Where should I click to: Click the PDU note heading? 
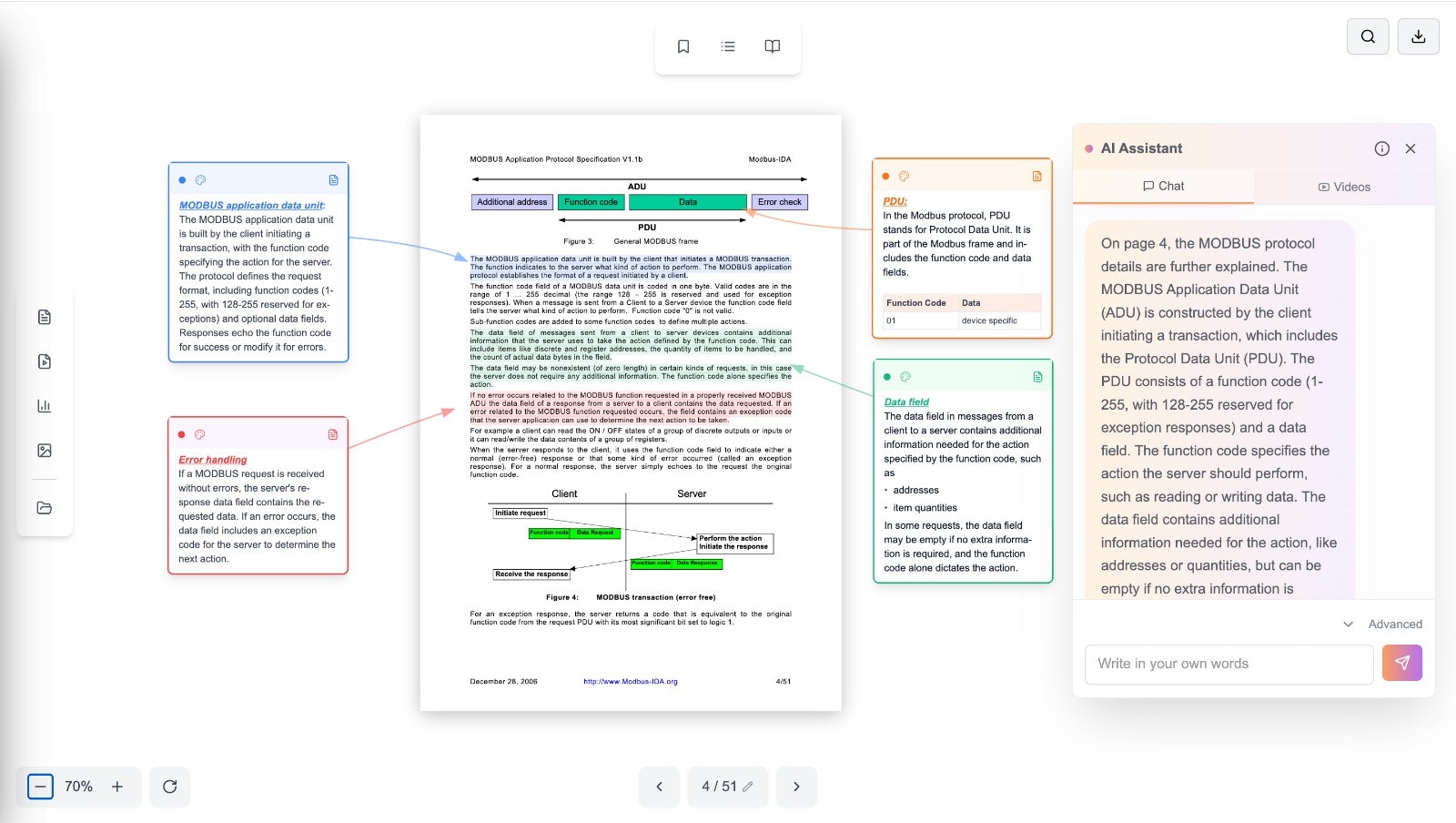[x=895, y=201]
